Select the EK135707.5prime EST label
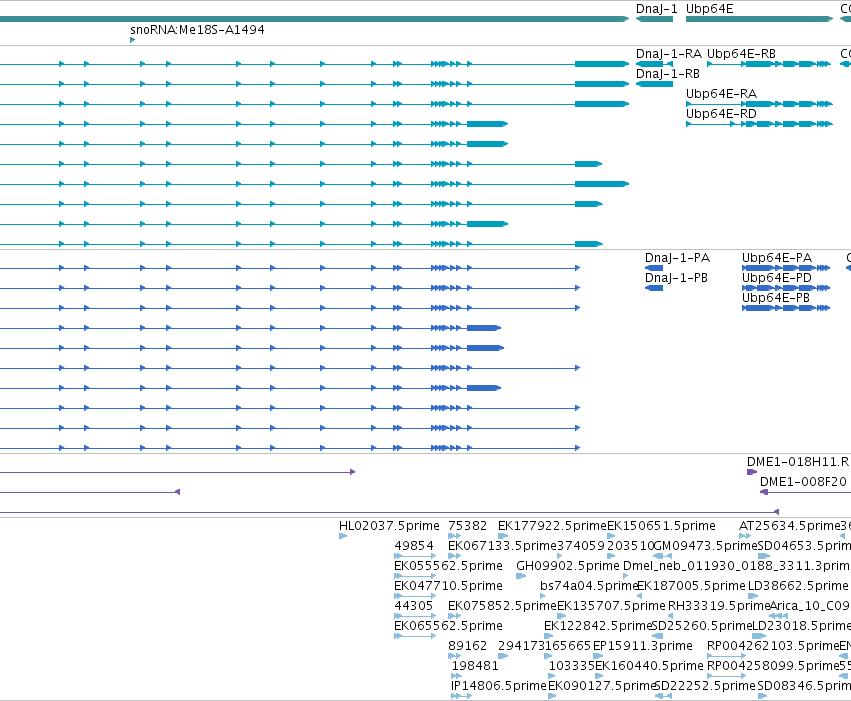This screenshot has width=851, height=701. point(611,606)
